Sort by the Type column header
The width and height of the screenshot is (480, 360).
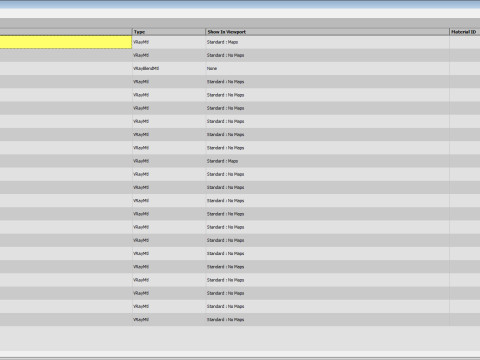[x=169, y=32]
